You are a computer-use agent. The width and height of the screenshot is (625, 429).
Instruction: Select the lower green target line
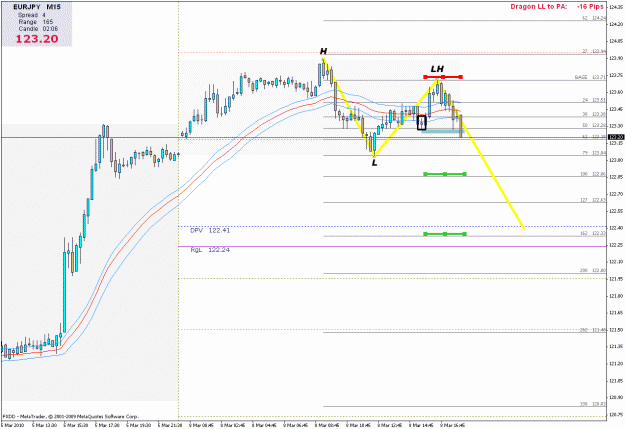point(445,234)
